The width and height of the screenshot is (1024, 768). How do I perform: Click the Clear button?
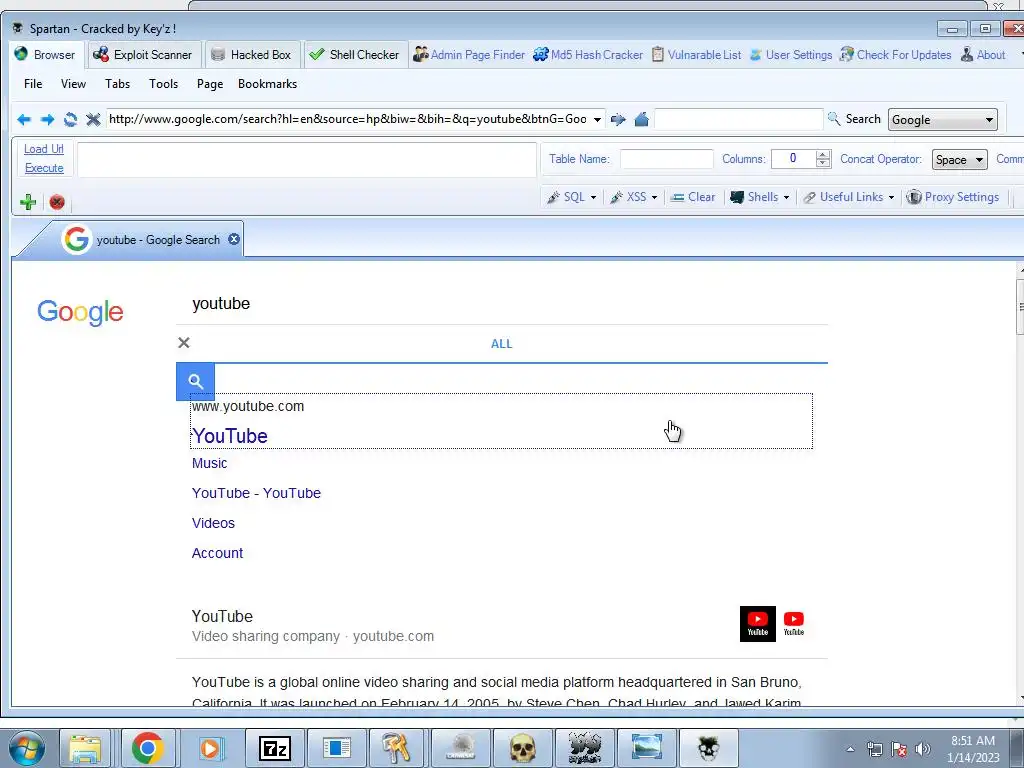[x=693, y=197]
